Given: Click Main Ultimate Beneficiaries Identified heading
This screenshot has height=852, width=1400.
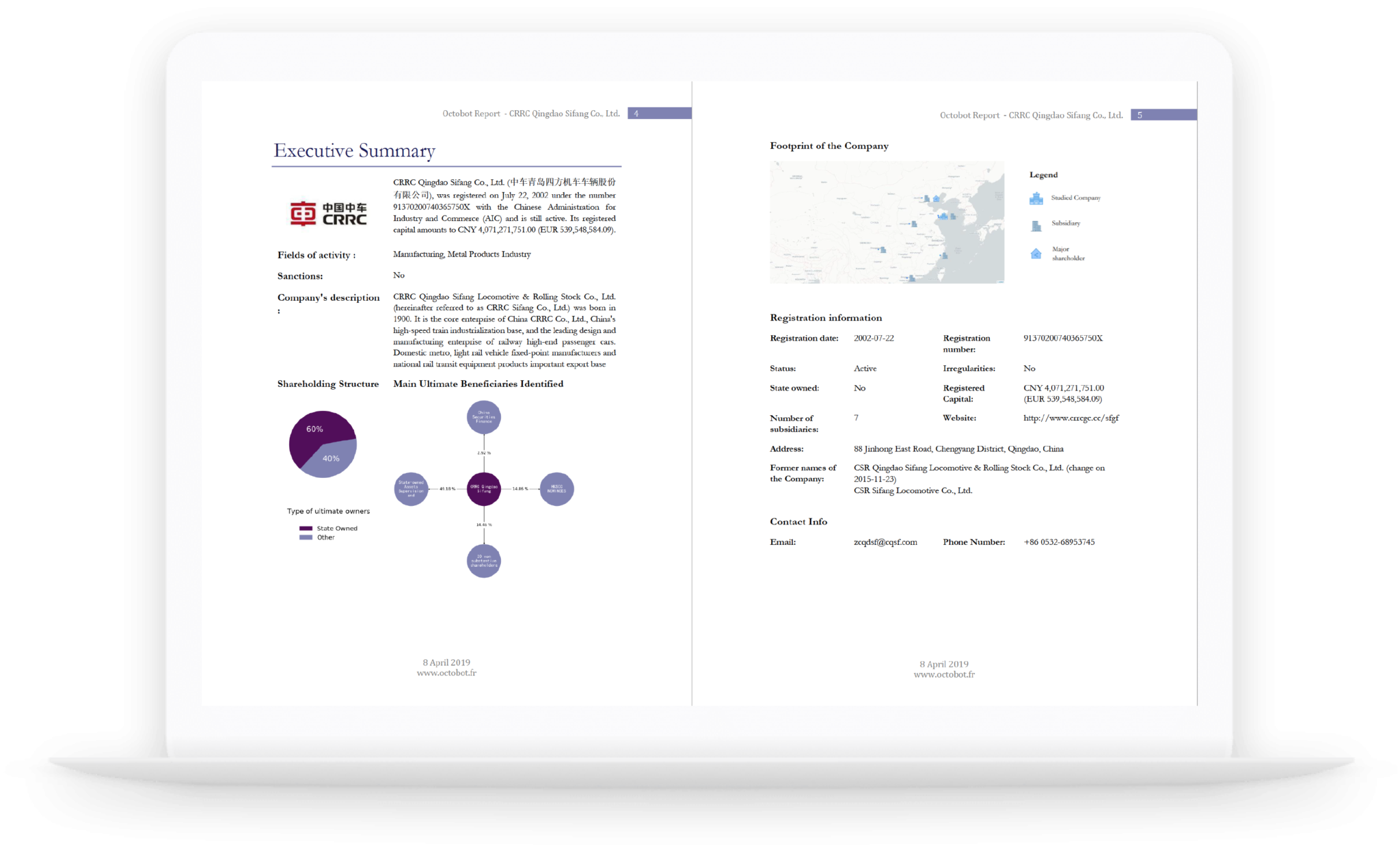Looking at the screenshot, I should [x=478, y=384].
